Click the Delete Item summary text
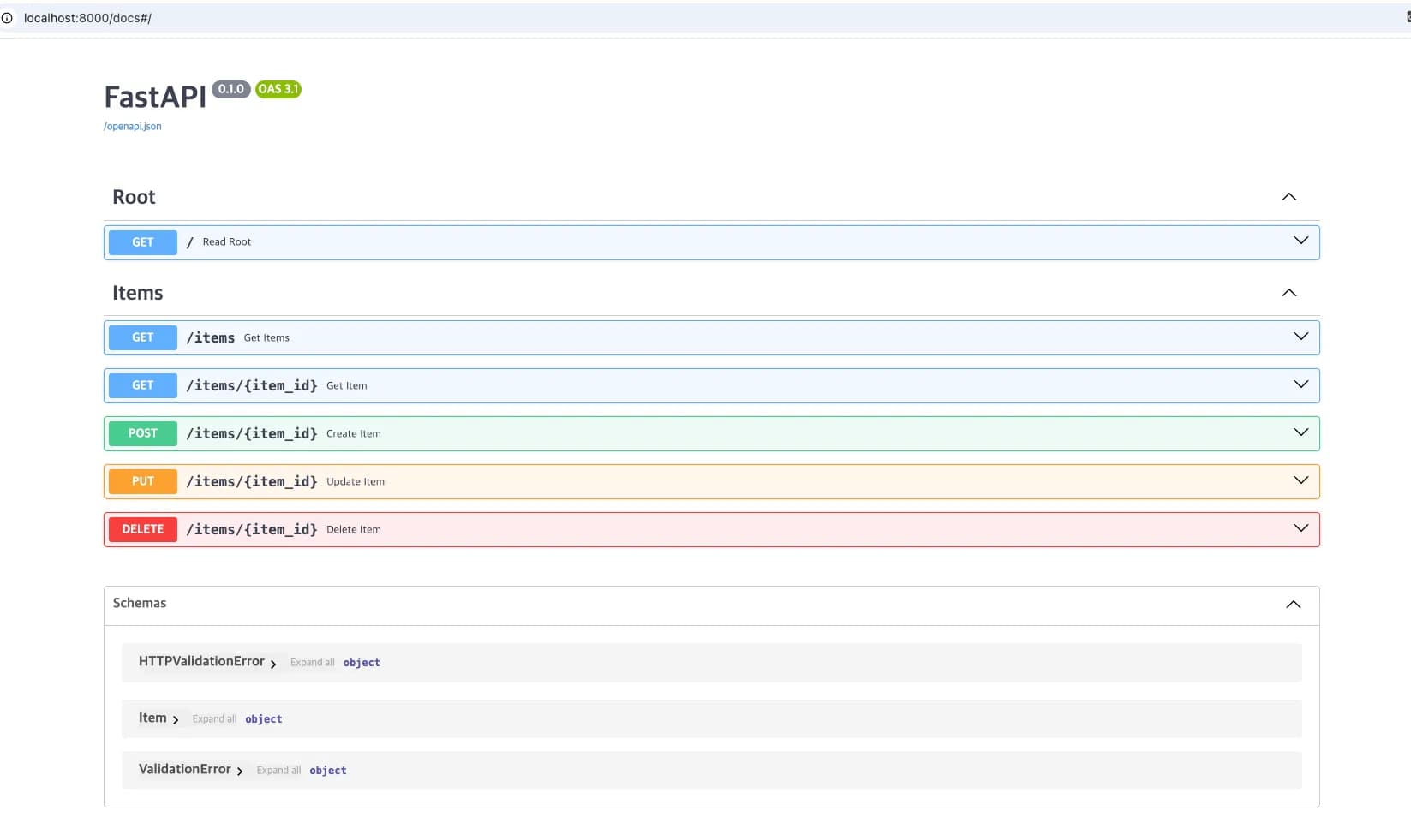 tap(354, 530)
